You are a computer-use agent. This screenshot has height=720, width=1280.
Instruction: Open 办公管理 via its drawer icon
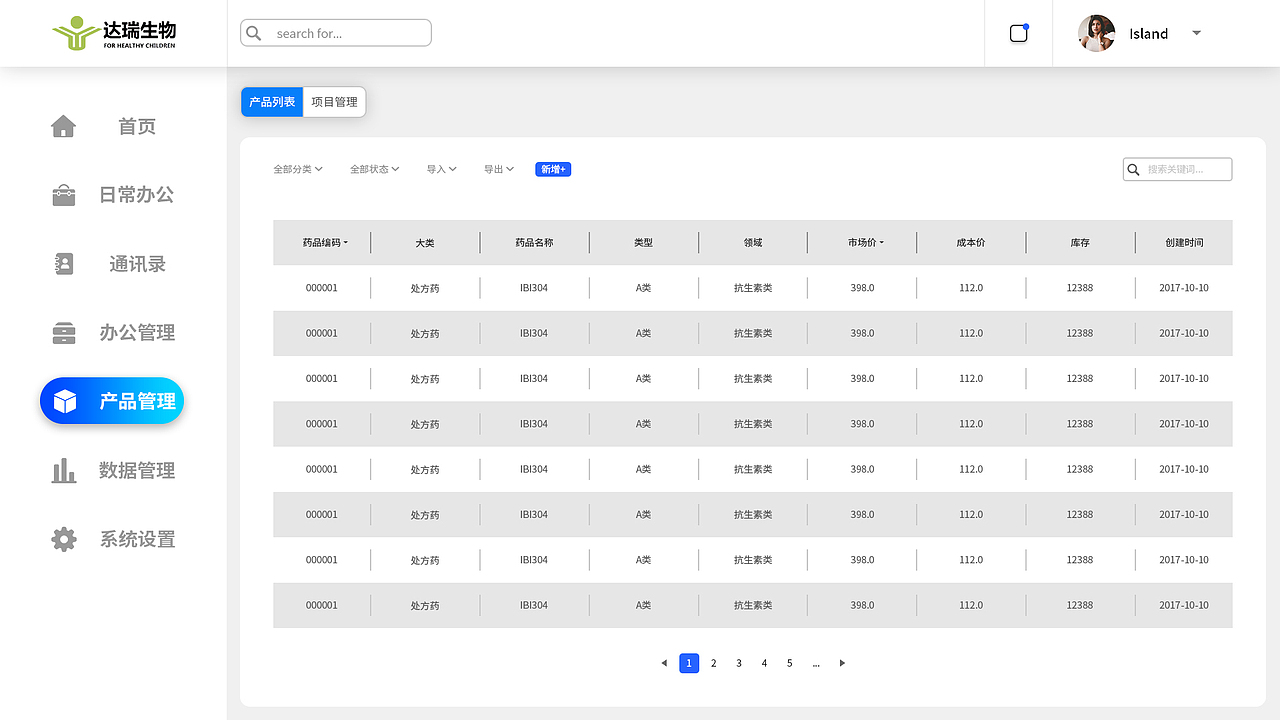(x=63, y=333)
